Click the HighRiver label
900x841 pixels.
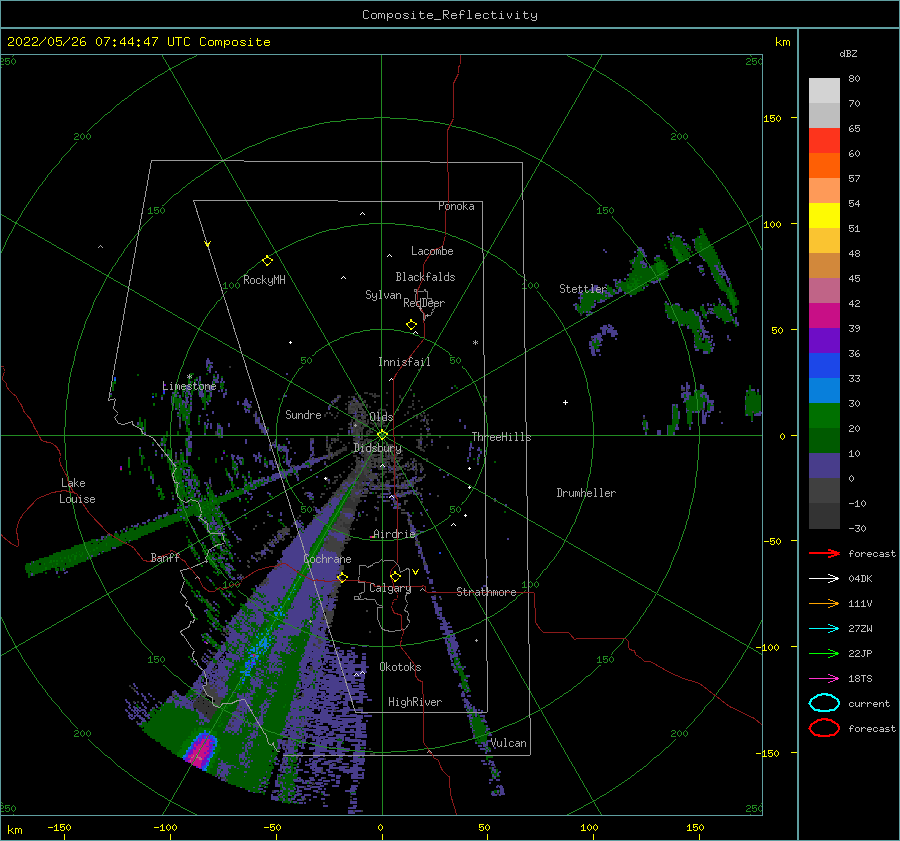[x=415, y=702]
